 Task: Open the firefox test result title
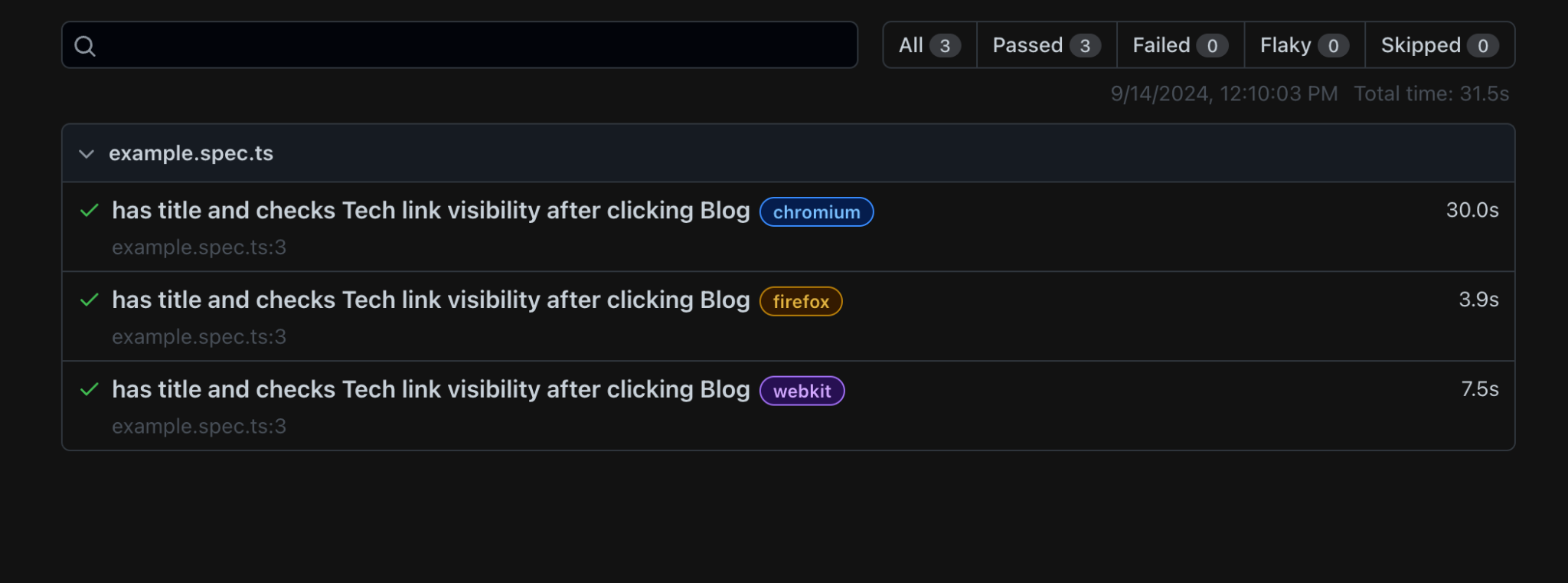pos(430,300)
